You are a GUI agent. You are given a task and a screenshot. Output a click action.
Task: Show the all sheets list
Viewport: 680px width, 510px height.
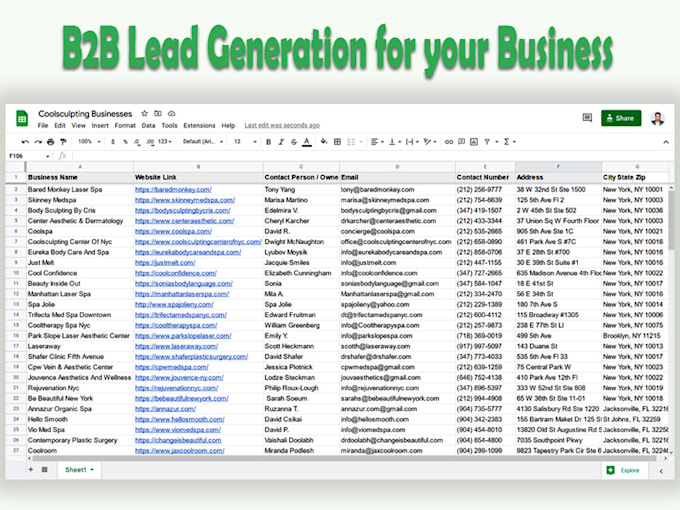(44, 469)
